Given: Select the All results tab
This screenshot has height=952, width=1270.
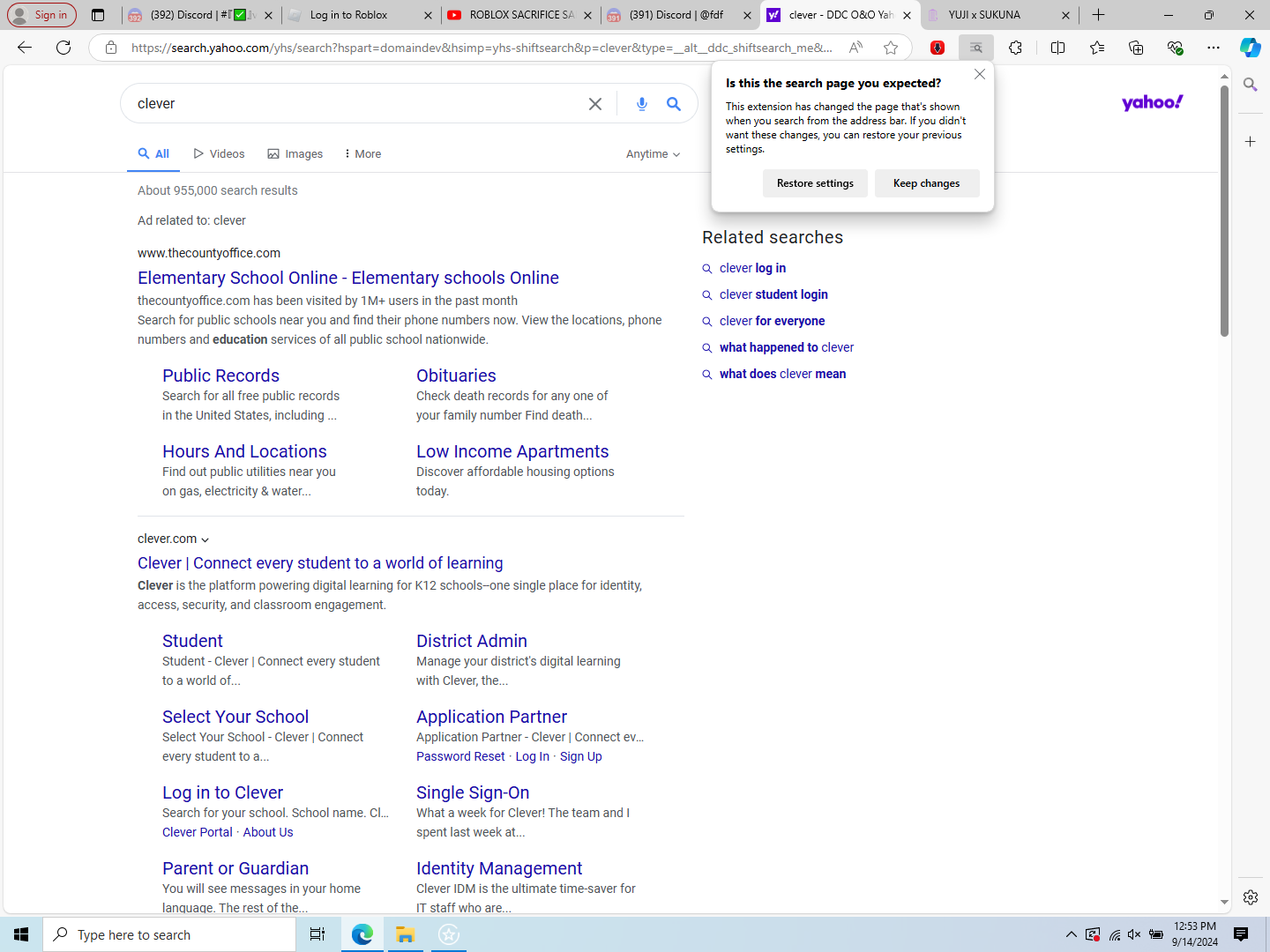Looking at the screenshot, I should pyautogui.click(x=153, y=153).
